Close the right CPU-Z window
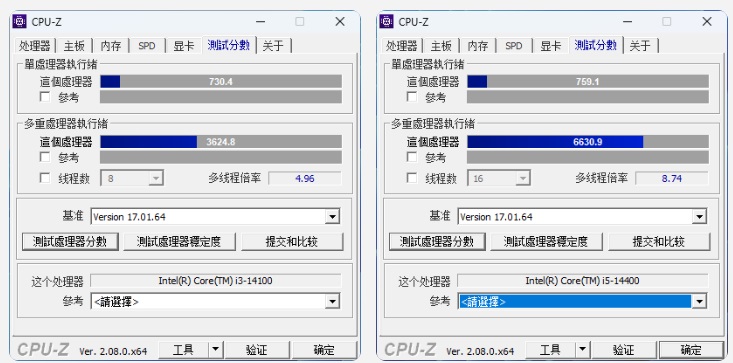 707,21
